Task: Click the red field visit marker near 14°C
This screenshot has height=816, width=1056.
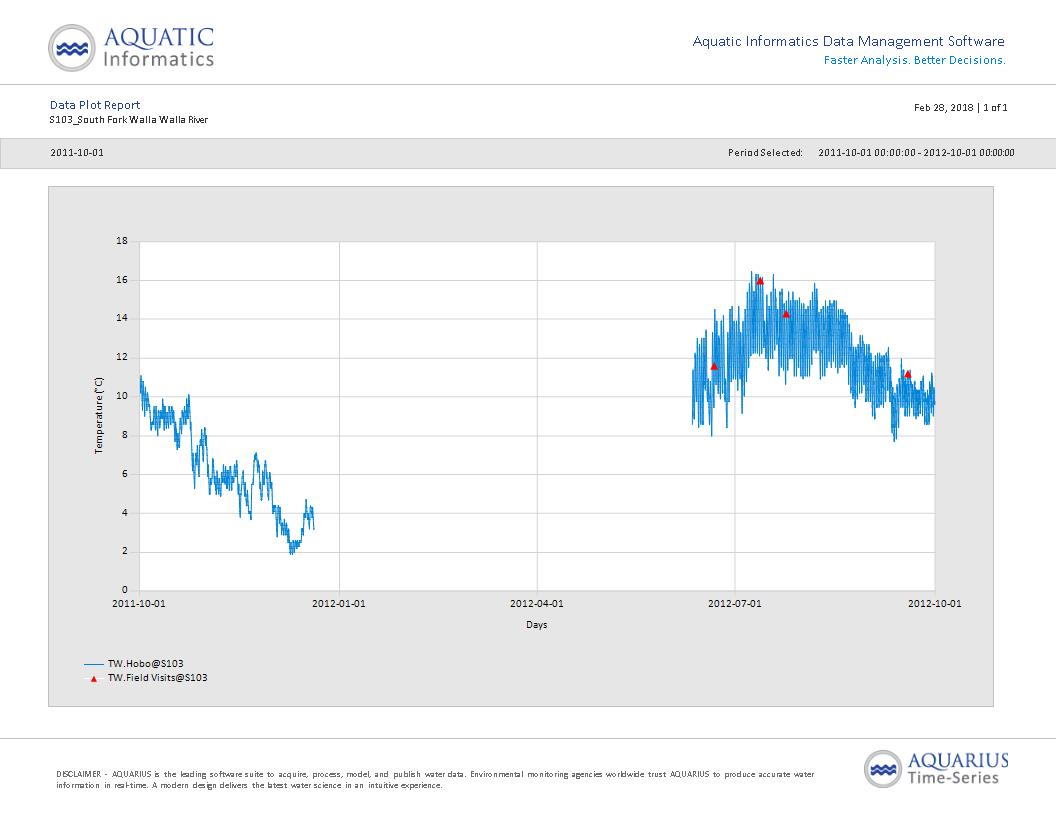Action: point(785,314)
